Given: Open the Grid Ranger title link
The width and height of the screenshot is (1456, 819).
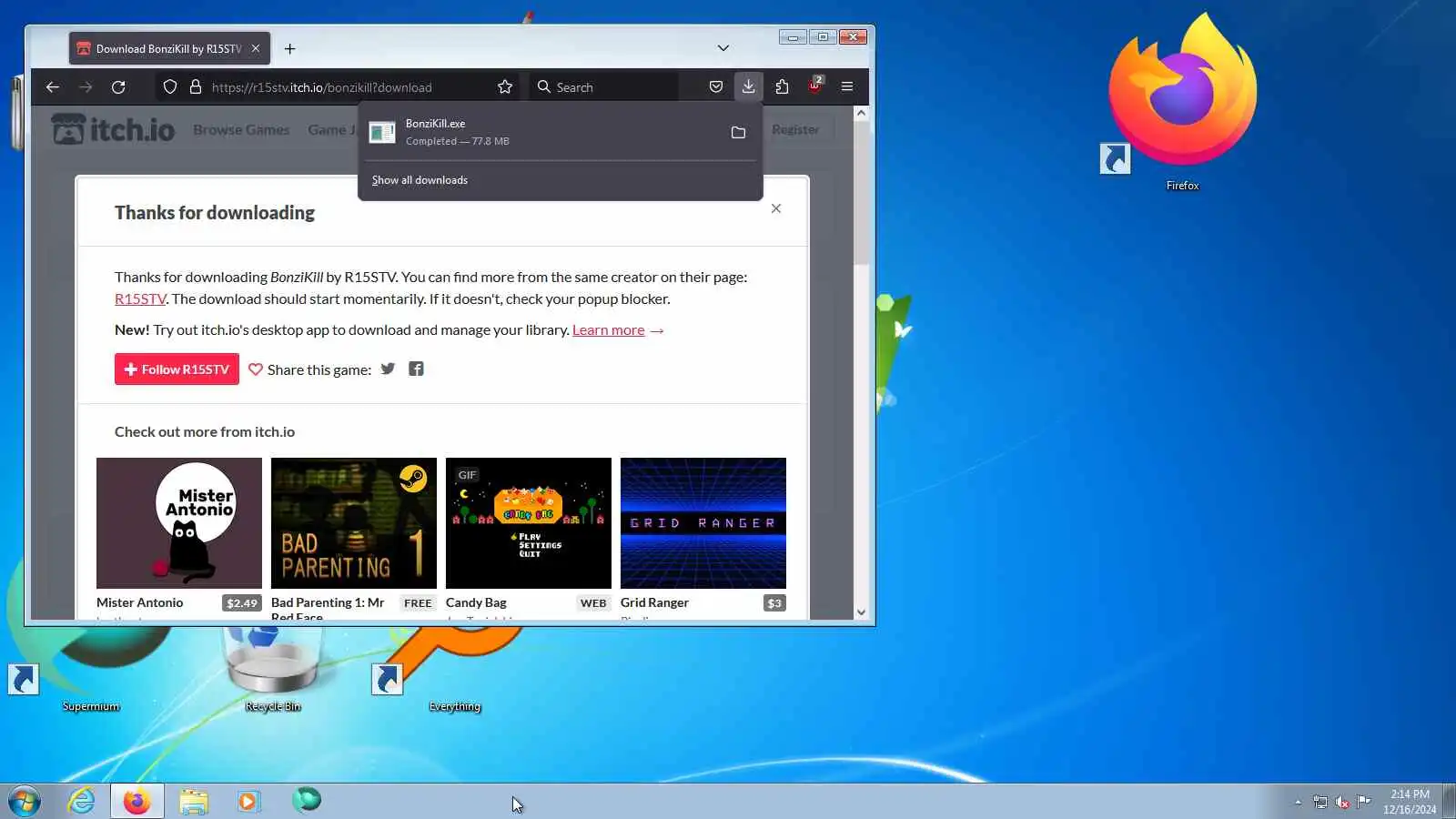Looking at the screenshot, I should [654, 603].
